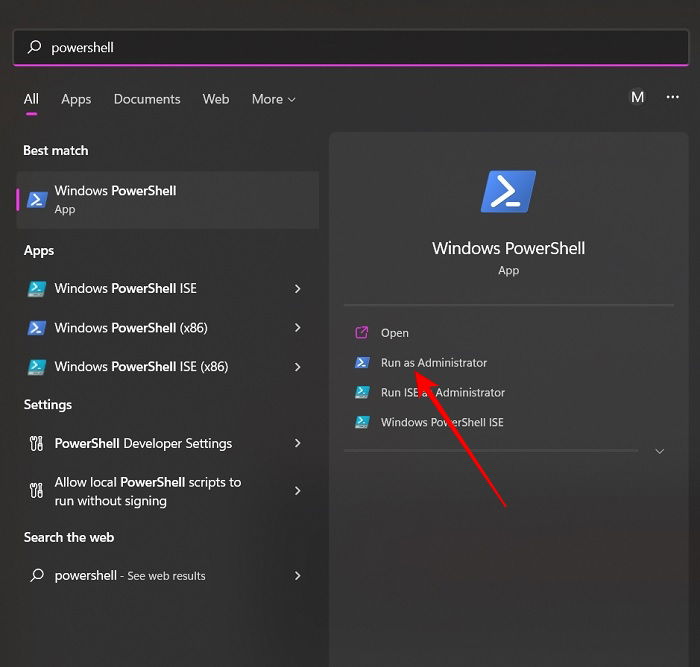
Task: Click the large PowerShell logo in details pane
Action: pos(508,192)
